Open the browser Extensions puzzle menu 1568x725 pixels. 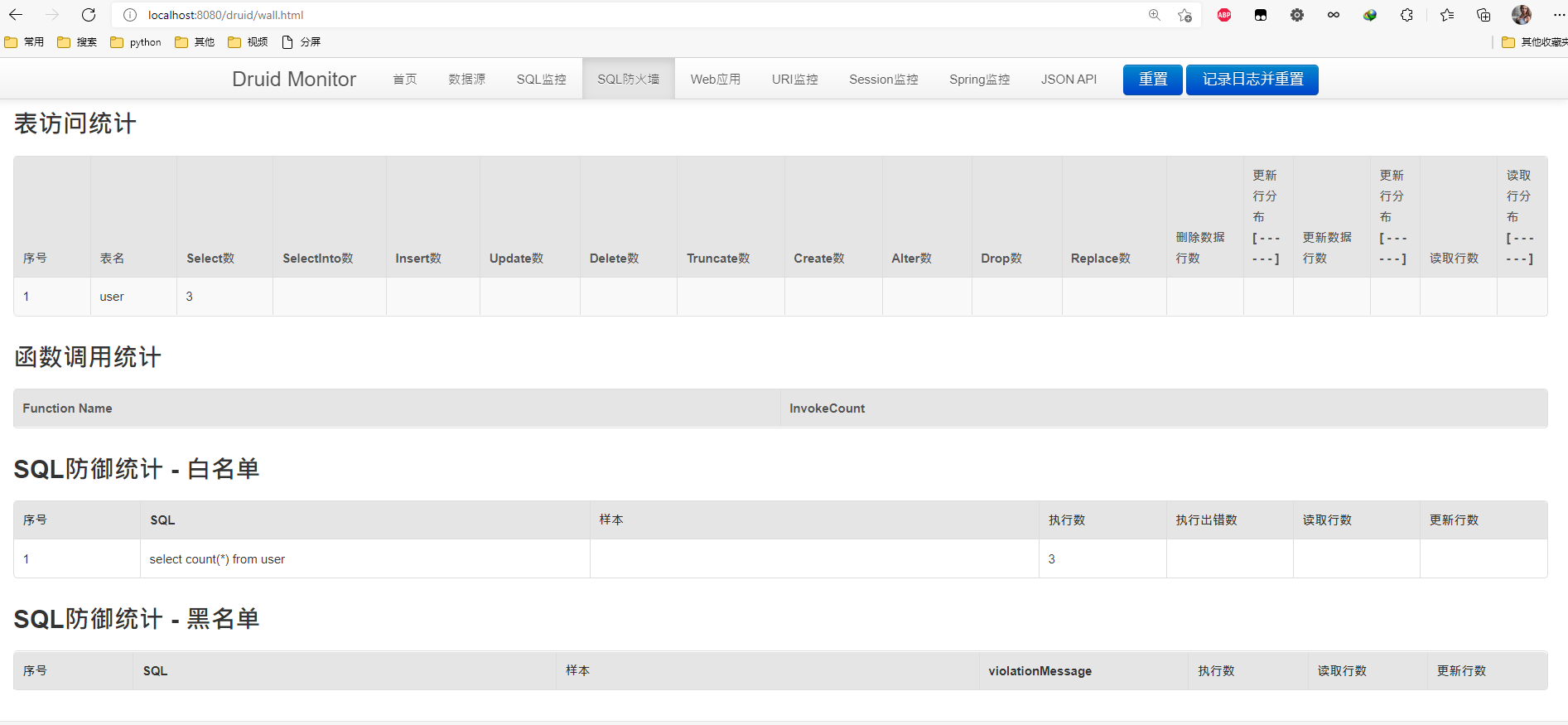[1406, 15]
